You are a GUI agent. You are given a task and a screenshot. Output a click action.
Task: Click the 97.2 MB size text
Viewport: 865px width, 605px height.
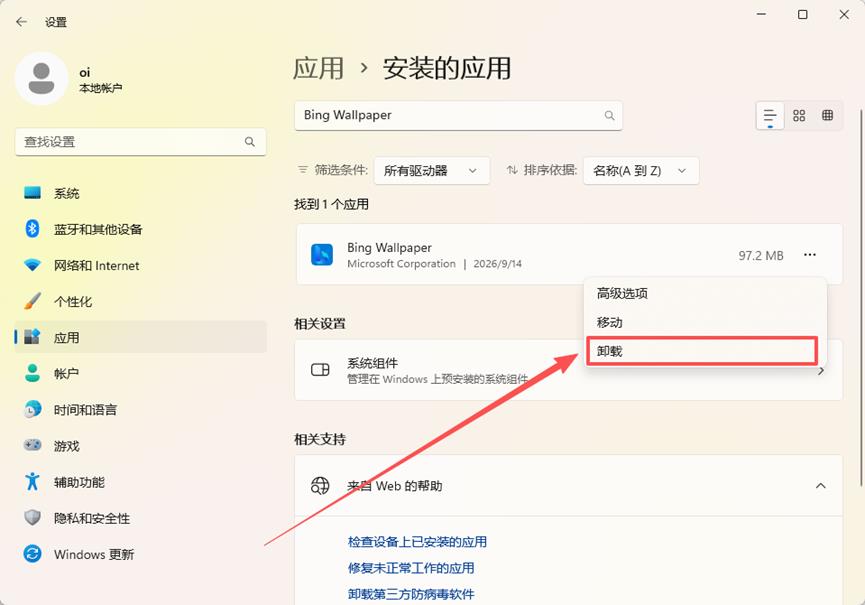(761, 255)
